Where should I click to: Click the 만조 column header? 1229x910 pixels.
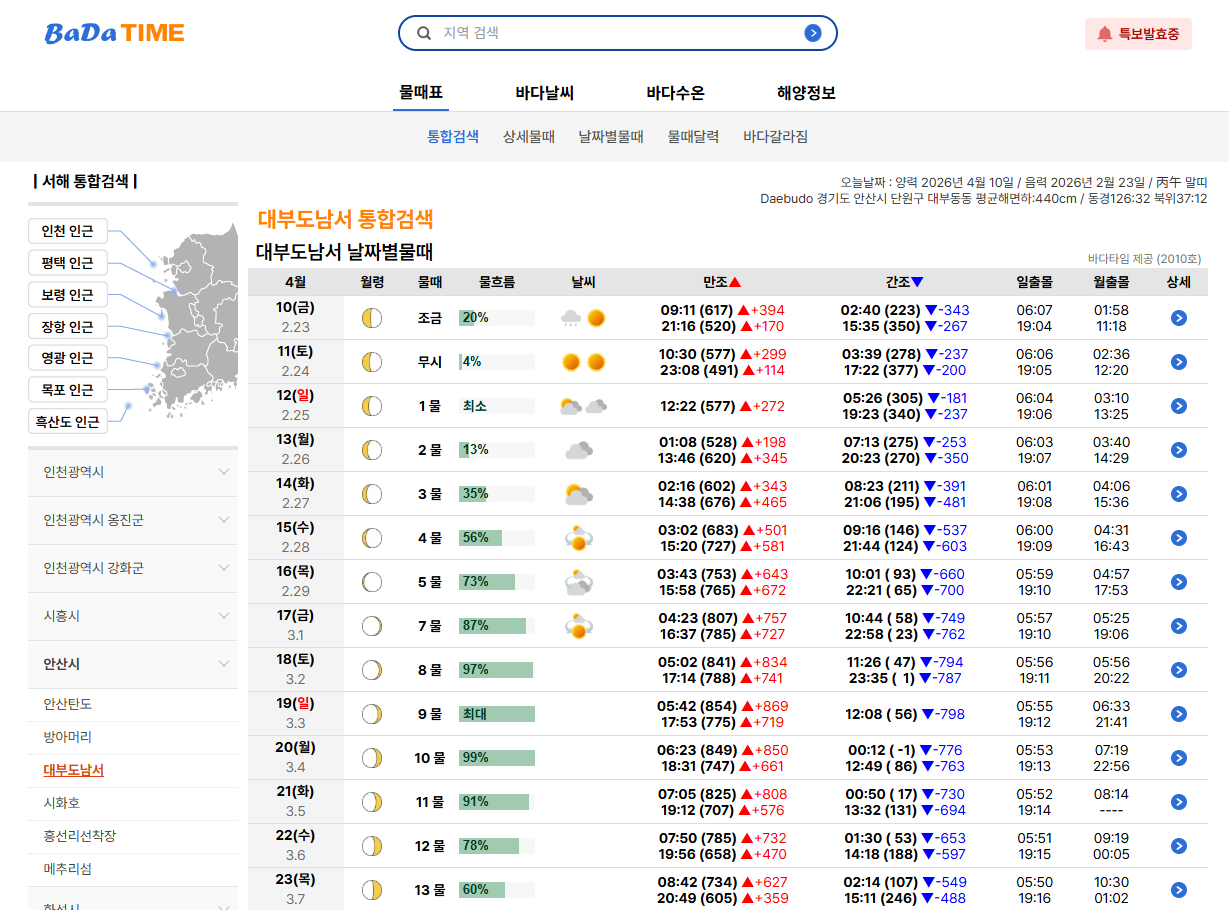click(x=722, y=282)
